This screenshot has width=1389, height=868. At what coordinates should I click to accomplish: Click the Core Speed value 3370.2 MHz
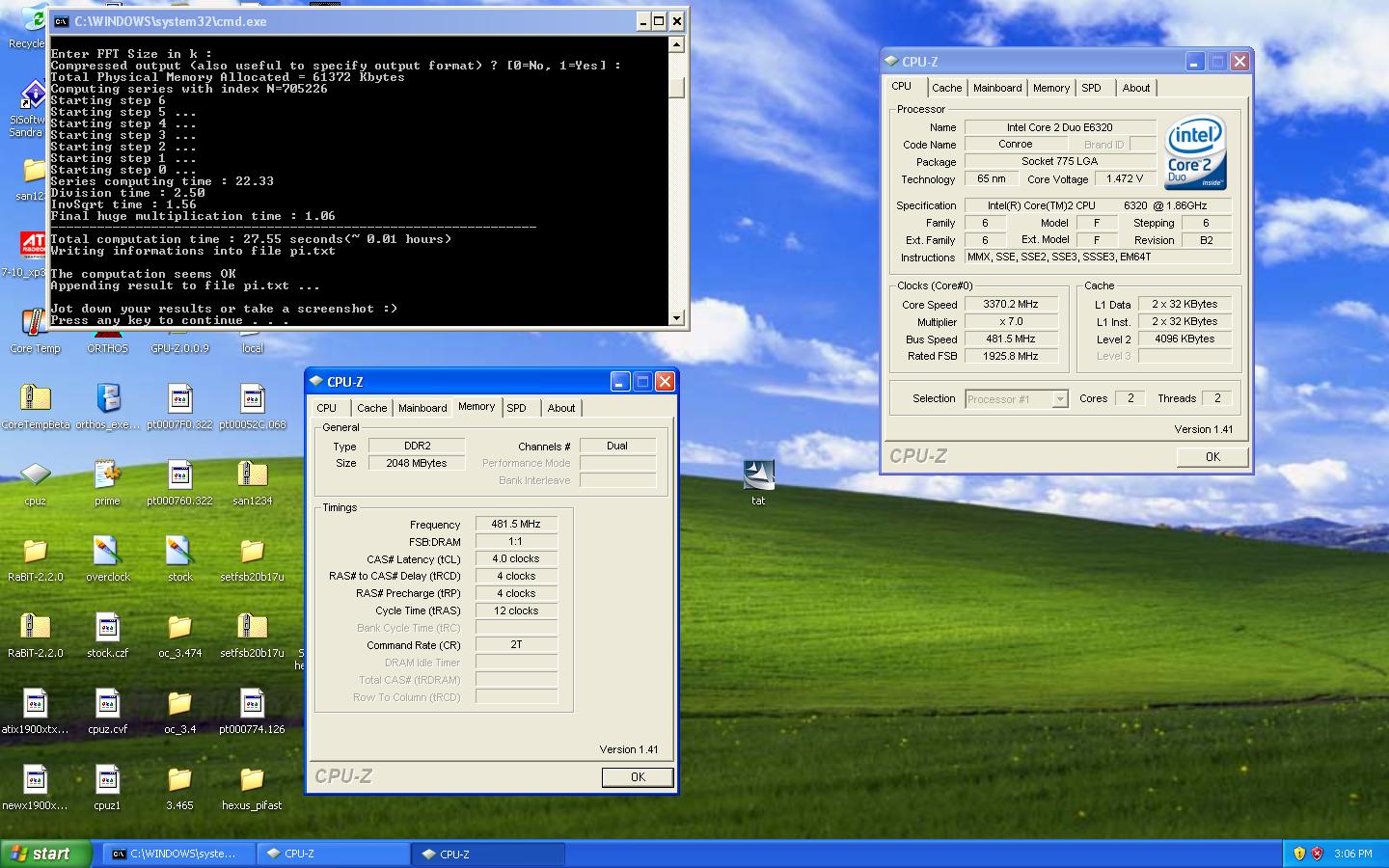pos(1011,304)
